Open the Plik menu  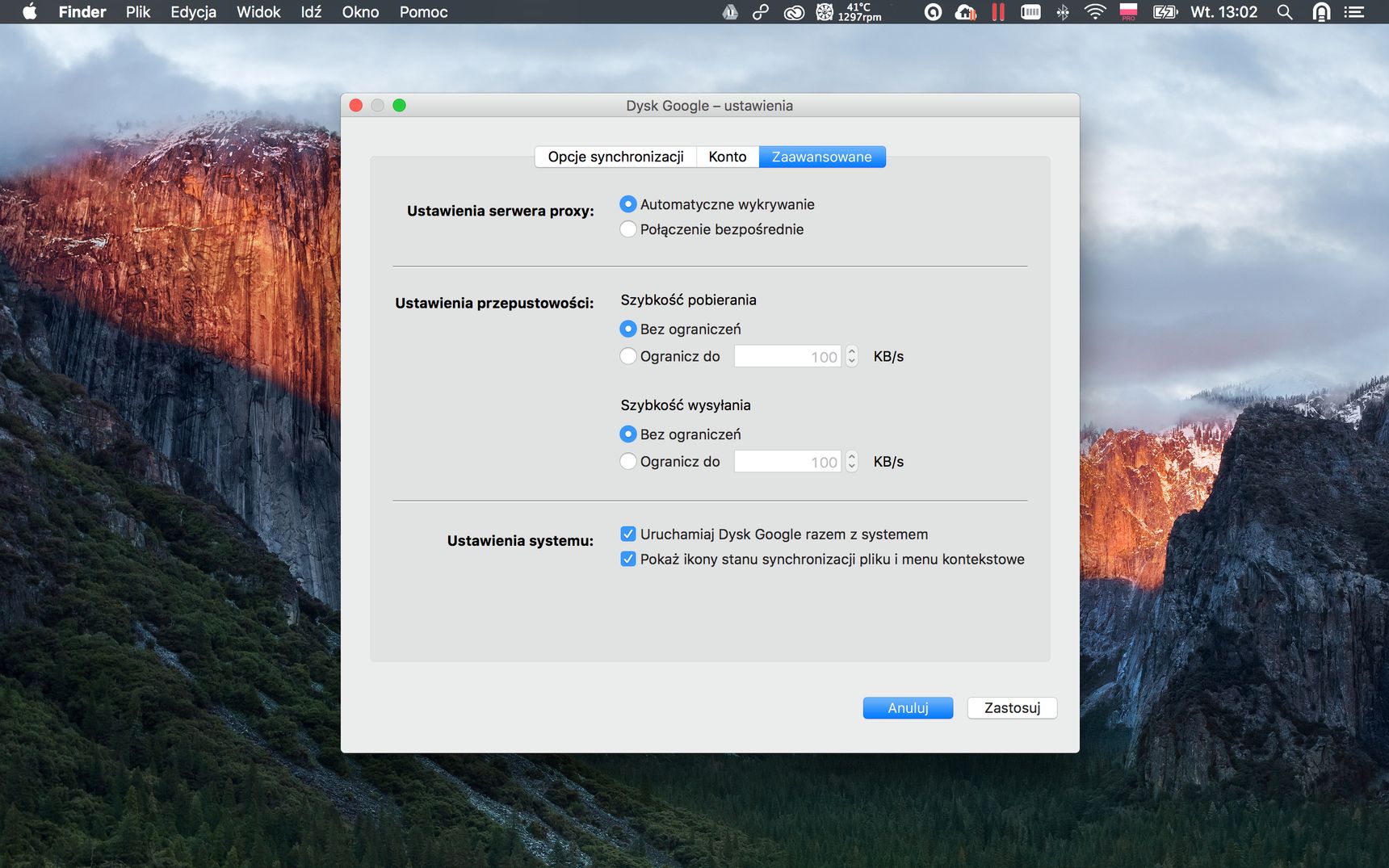[138, 12]
